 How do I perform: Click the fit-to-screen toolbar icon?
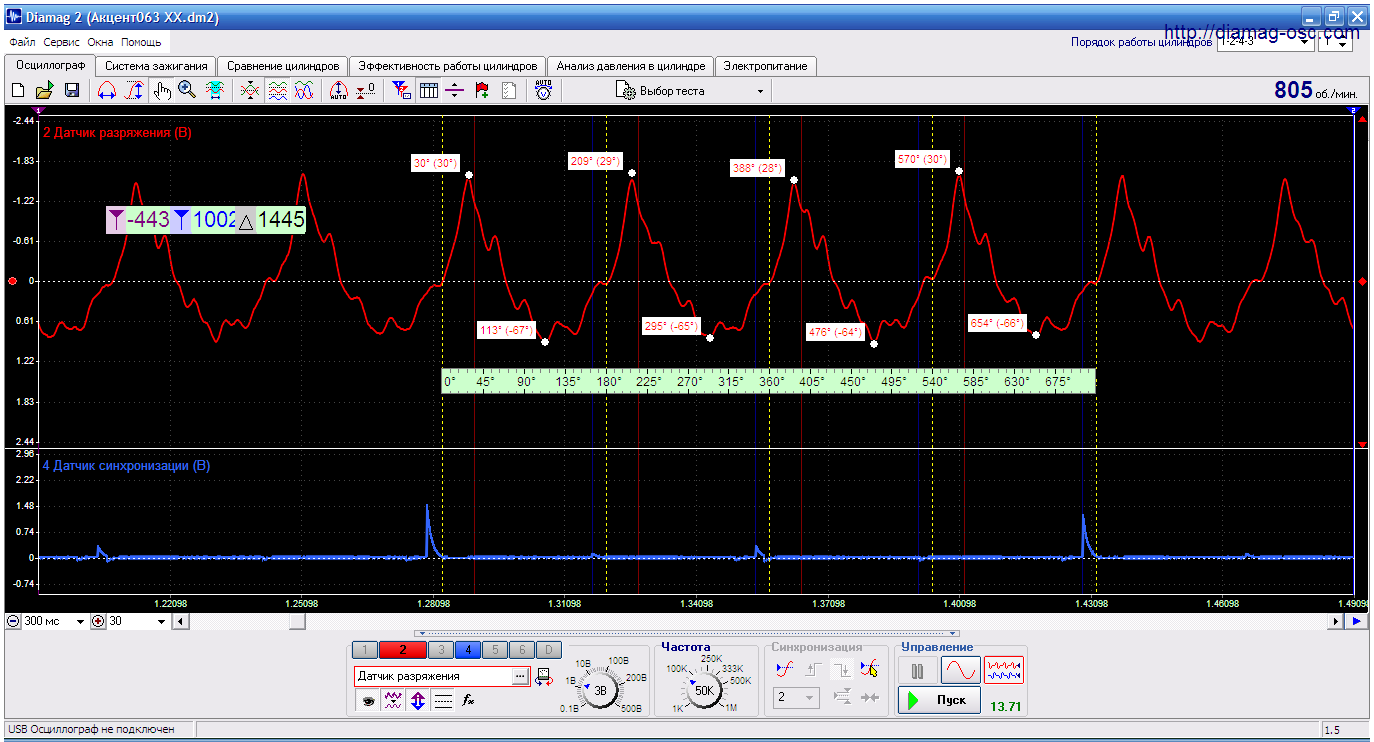click(x=214, y=91)
